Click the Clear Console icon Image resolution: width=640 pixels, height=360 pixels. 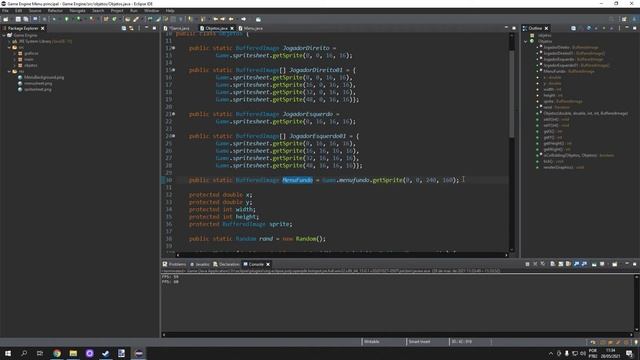pos(552,264)
